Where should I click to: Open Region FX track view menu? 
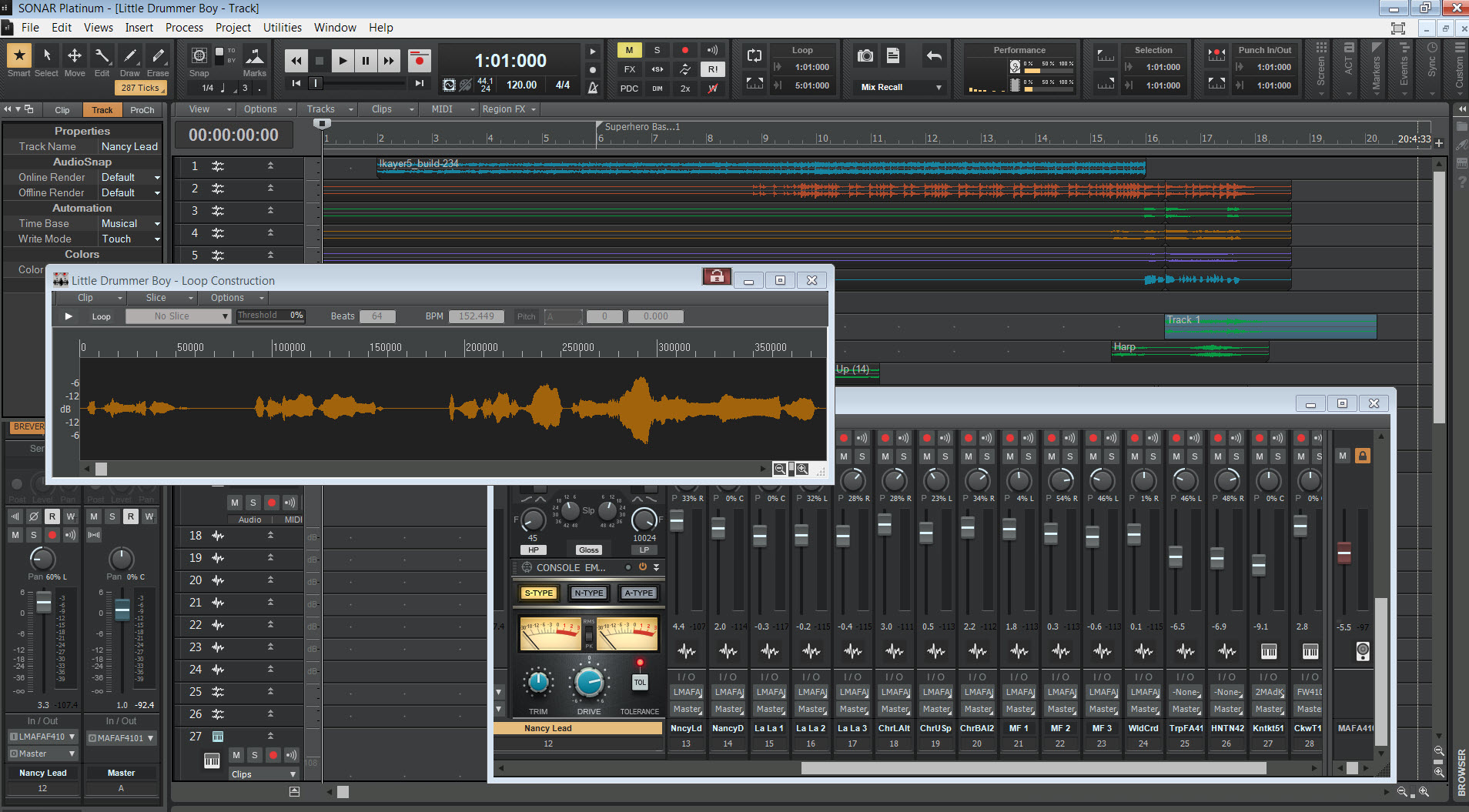[x=508, y=109]
